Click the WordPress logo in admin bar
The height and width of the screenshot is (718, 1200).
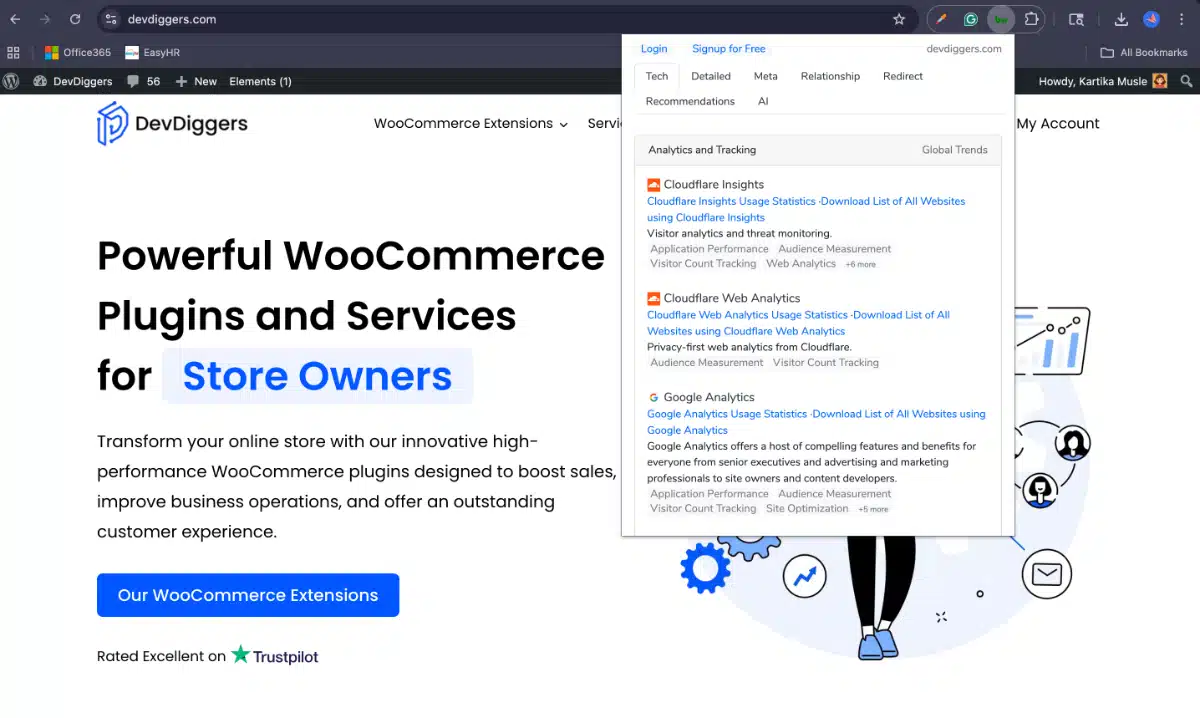coord(12,81)
